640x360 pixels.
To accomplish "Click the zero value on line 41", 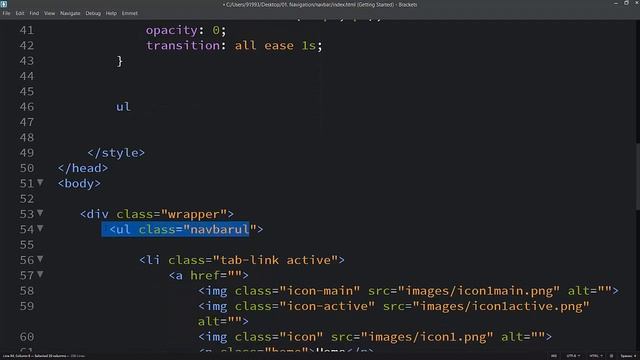I will click(x=216, y=30).
